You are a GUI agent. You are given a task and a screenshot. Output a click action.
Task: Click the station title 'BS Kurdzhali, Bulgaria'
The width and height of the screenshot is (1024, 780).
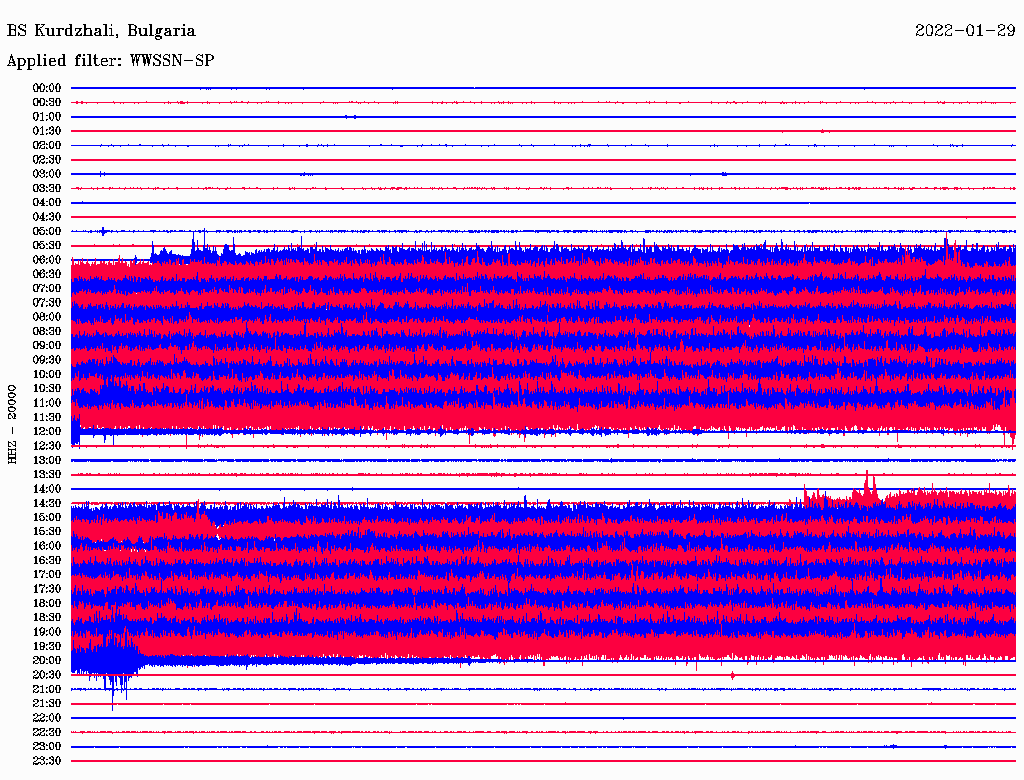pyautogui.click(x=101, y=31)
